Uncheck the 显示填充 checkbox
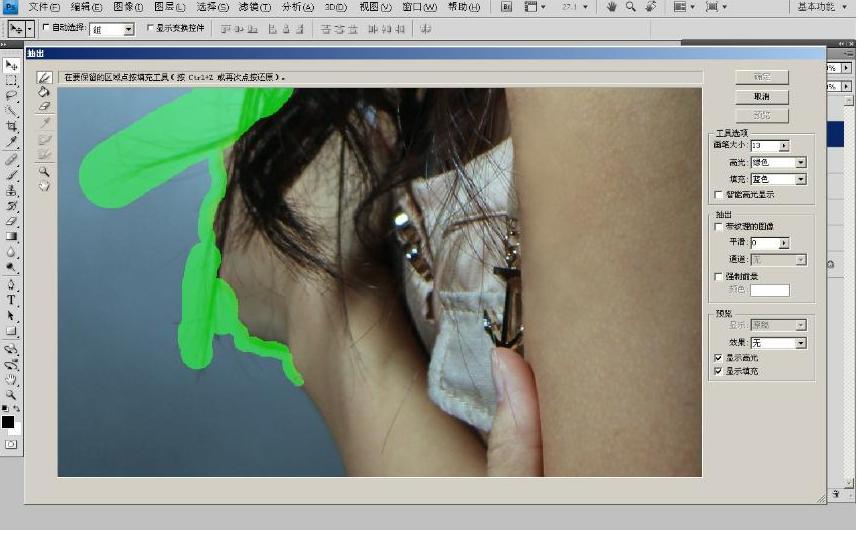 pyautogui.click(x=719, y=371)
